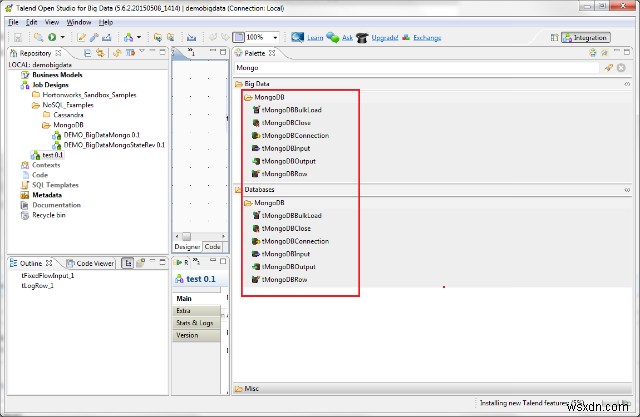Click the Job Designs node icon

(x=25, y=85)
